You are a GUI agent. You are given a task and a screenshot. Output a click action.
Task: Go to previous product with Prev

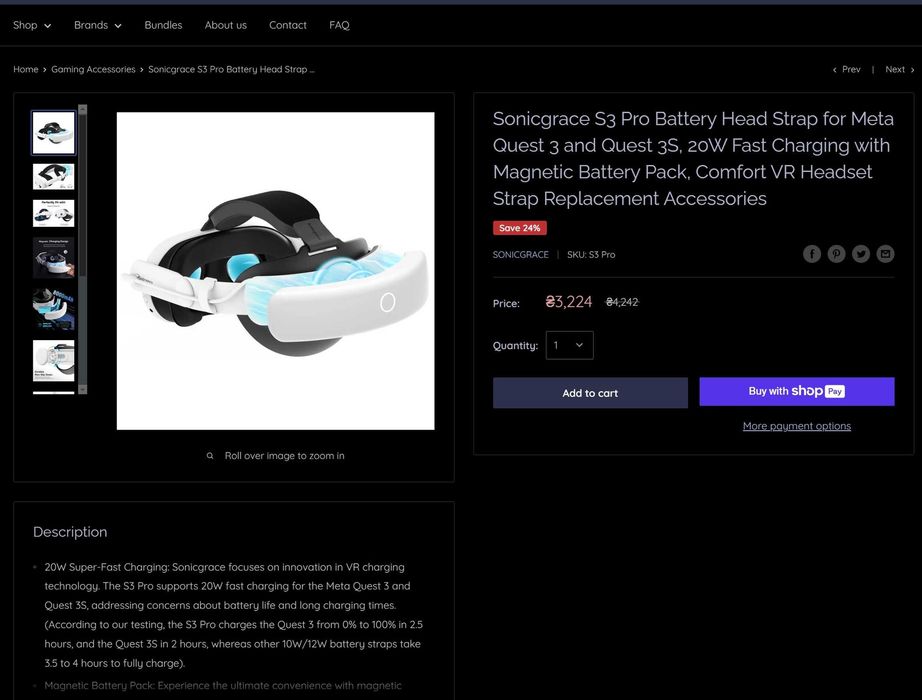[x=846, y=70]
